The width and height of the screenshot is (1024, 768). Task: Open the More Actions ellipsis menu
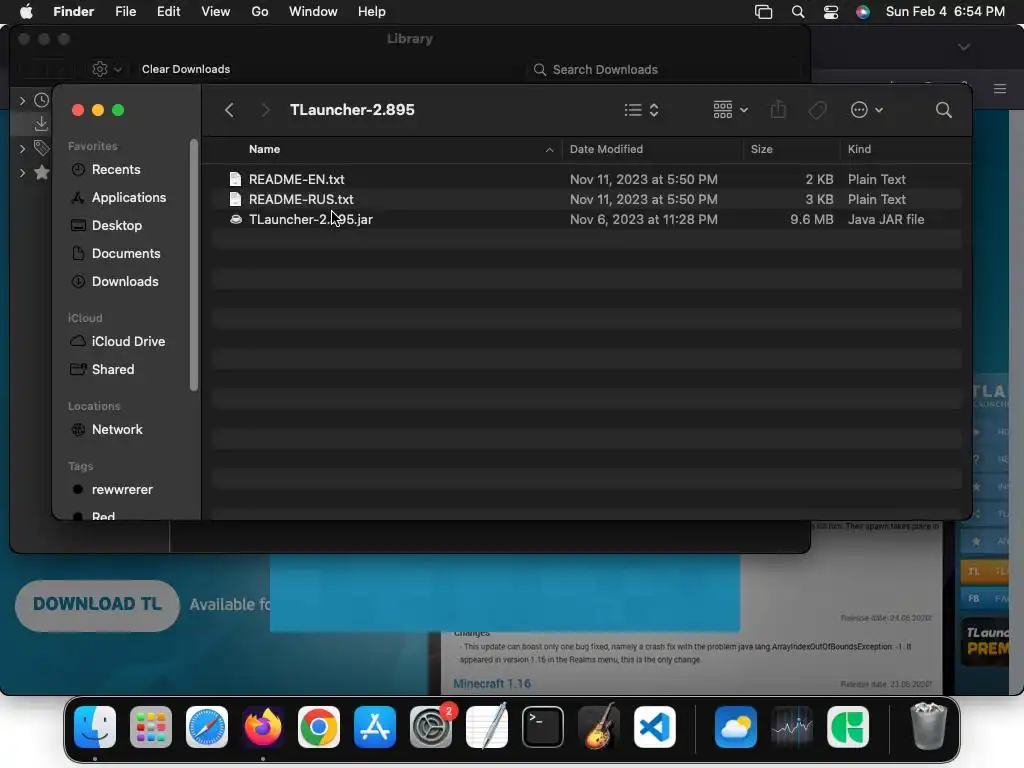click(x=867, y=110)
